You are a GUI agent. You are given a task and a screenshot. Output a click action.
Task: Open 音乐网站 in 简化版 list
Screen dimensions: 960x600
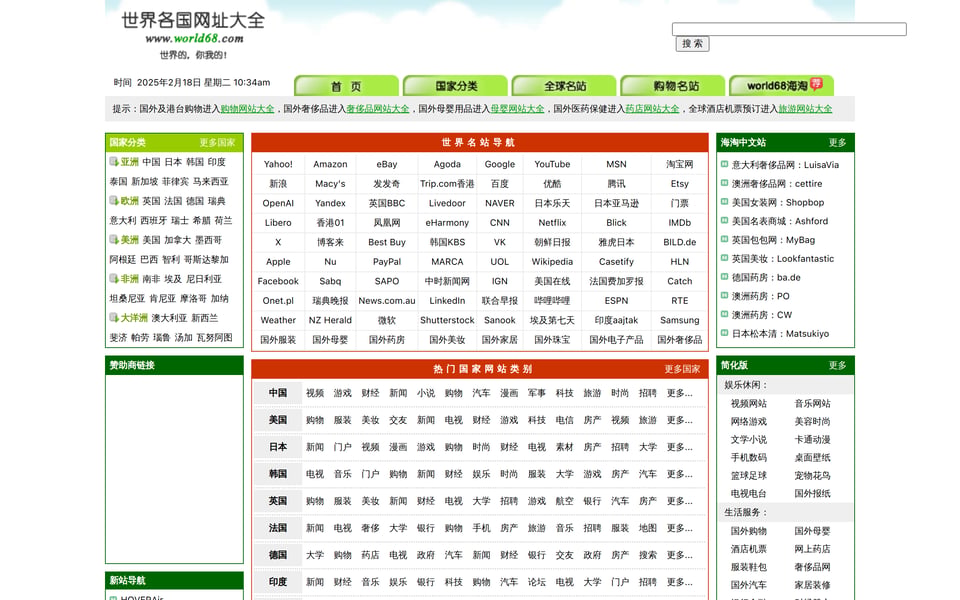812,403
